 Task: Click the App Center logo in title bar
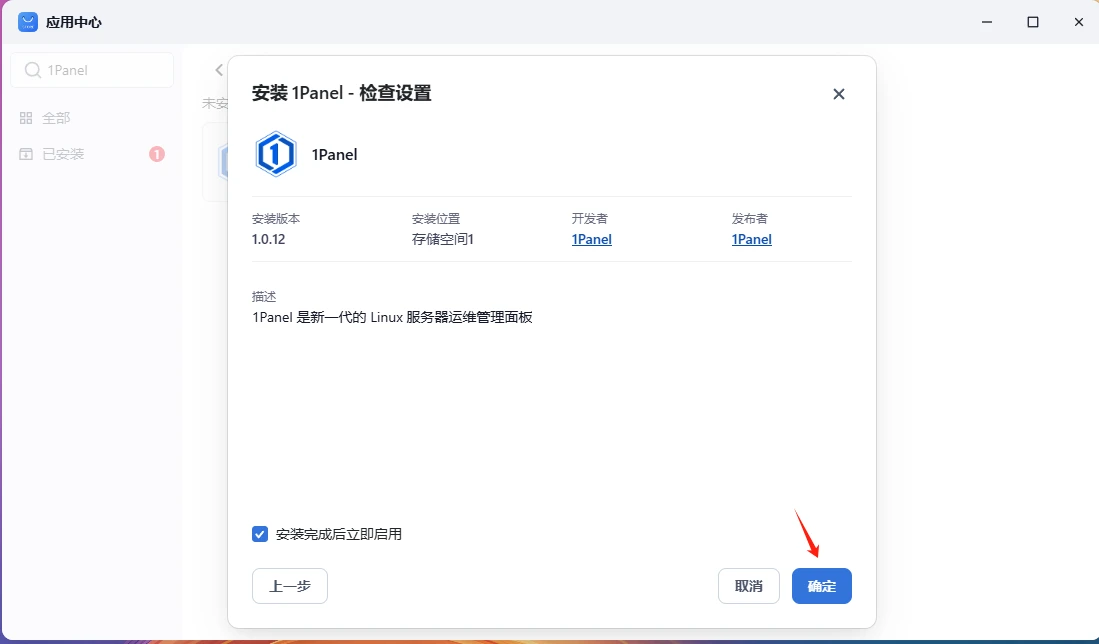click(x=28, y=22)
